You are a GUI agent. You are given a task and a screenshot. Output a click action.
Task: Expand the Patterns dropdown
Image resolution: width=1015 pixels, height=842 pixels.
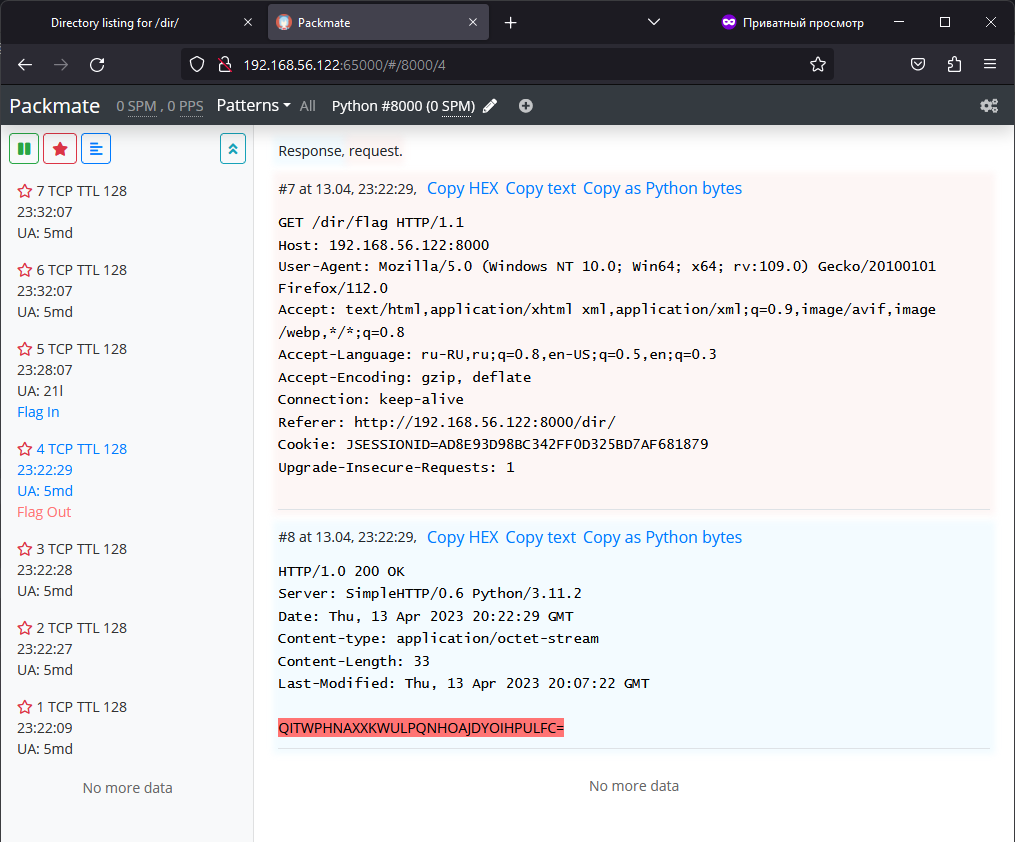[x=253, y=106]
